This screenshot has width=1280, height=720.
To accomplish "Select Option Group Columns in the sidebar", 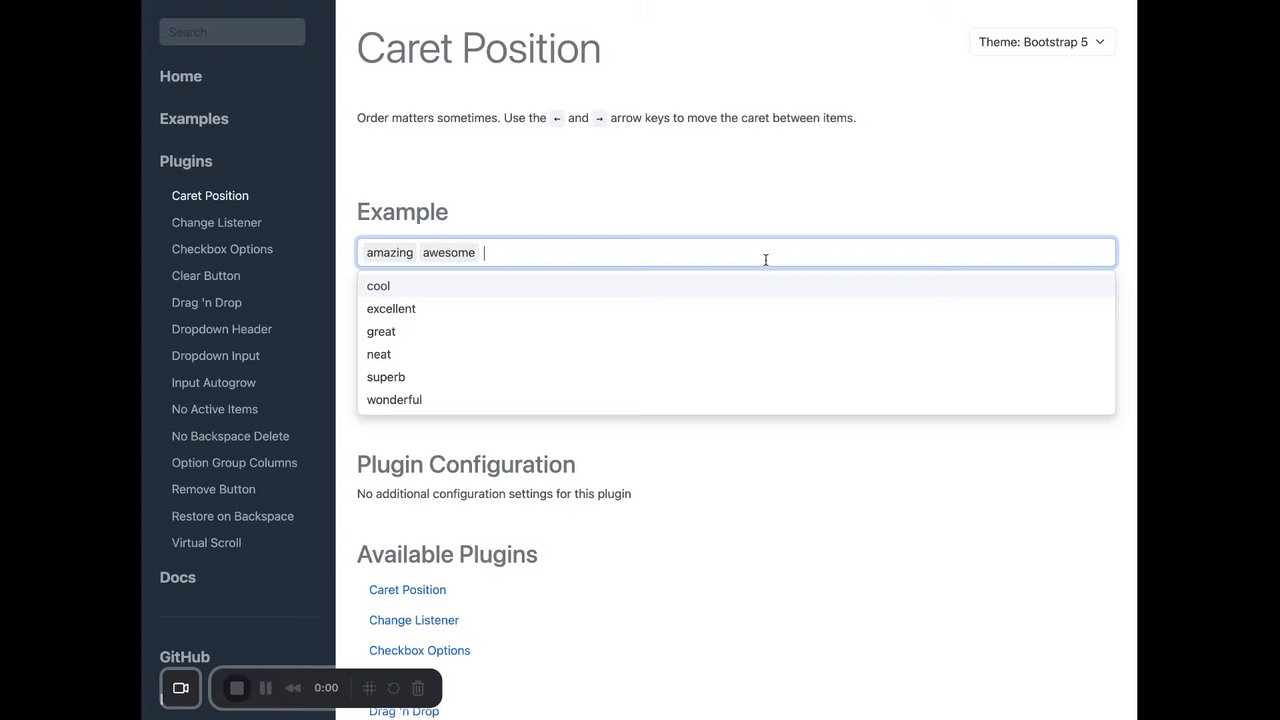I will 235,463.
